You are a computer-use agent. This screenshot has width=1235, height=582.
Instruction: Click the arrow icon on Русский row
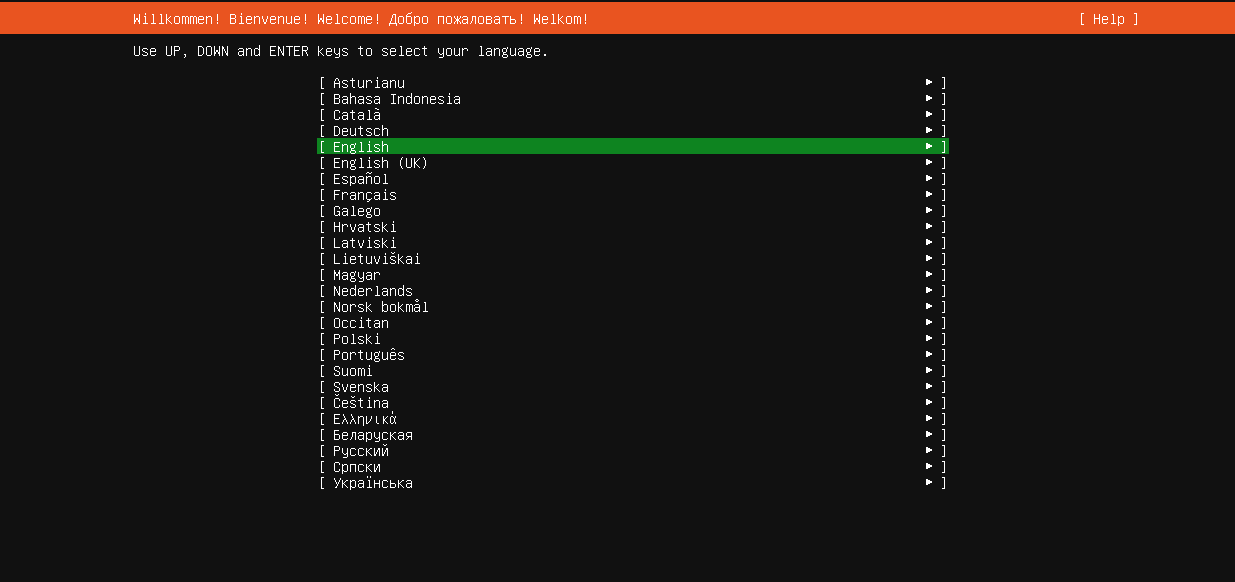pos(929,451)
